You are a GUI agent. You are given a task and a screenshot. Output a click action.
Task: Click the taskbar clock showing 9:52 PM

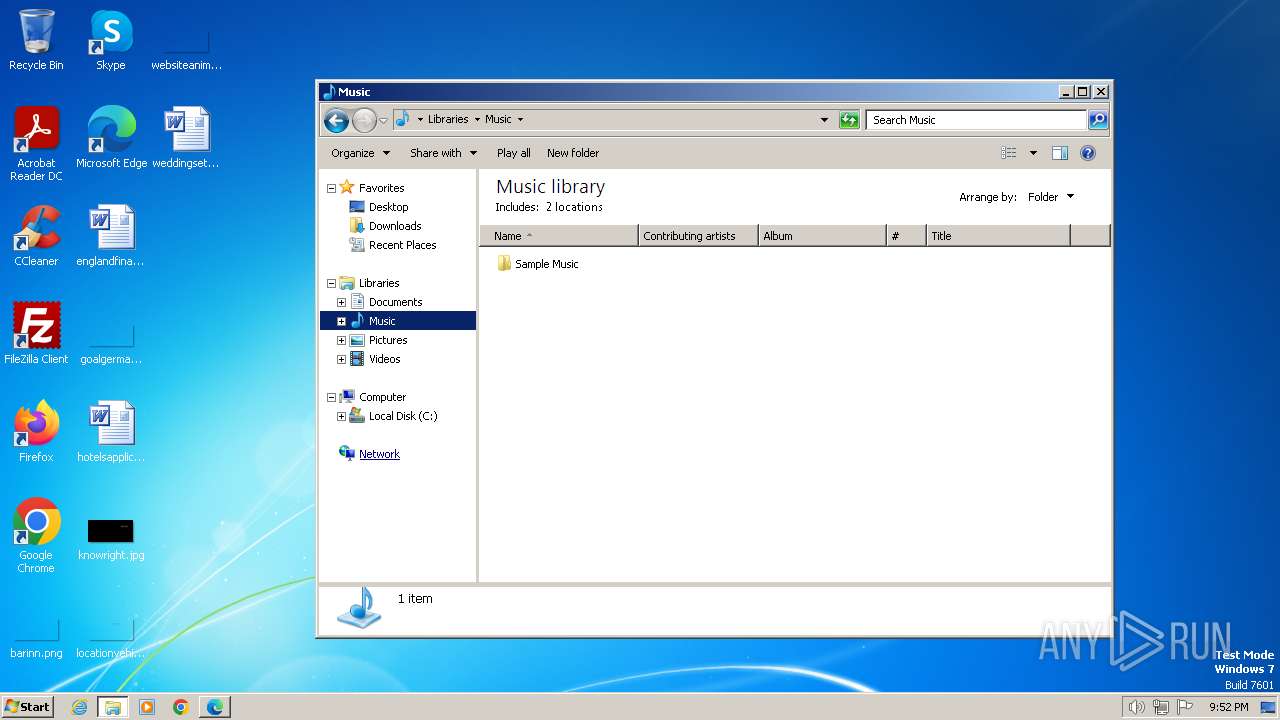click(1228, 707)
